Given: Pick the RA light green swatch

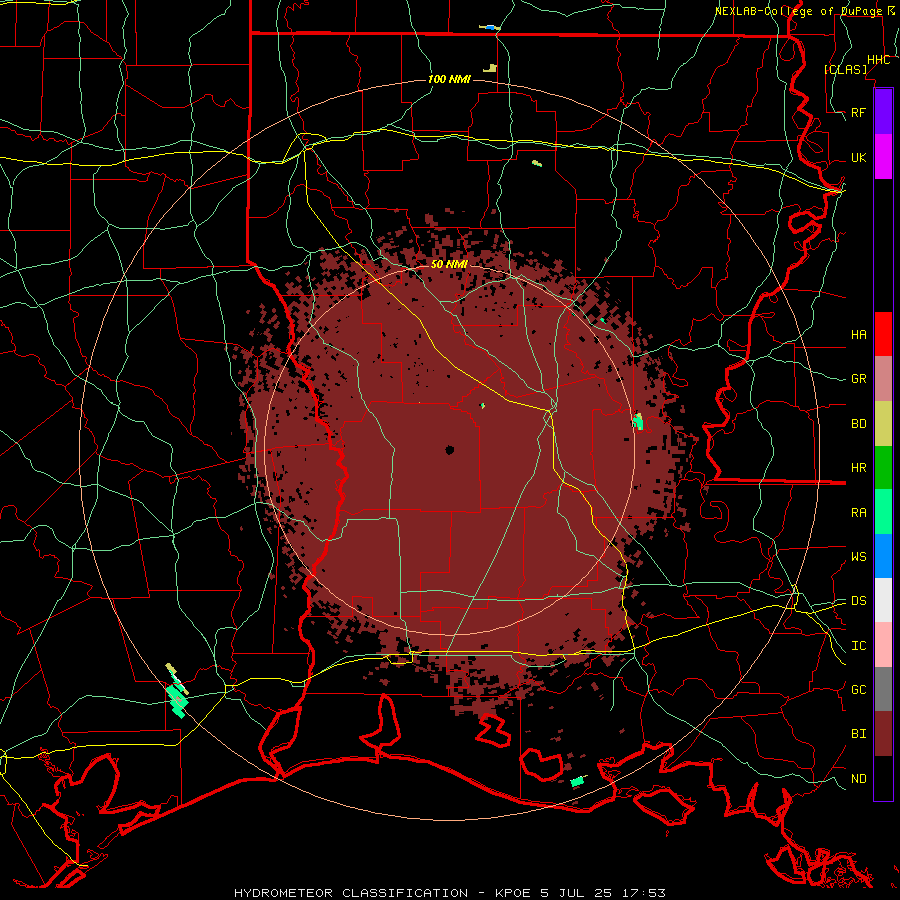Looking at the screenshot, I should [883, 512].
